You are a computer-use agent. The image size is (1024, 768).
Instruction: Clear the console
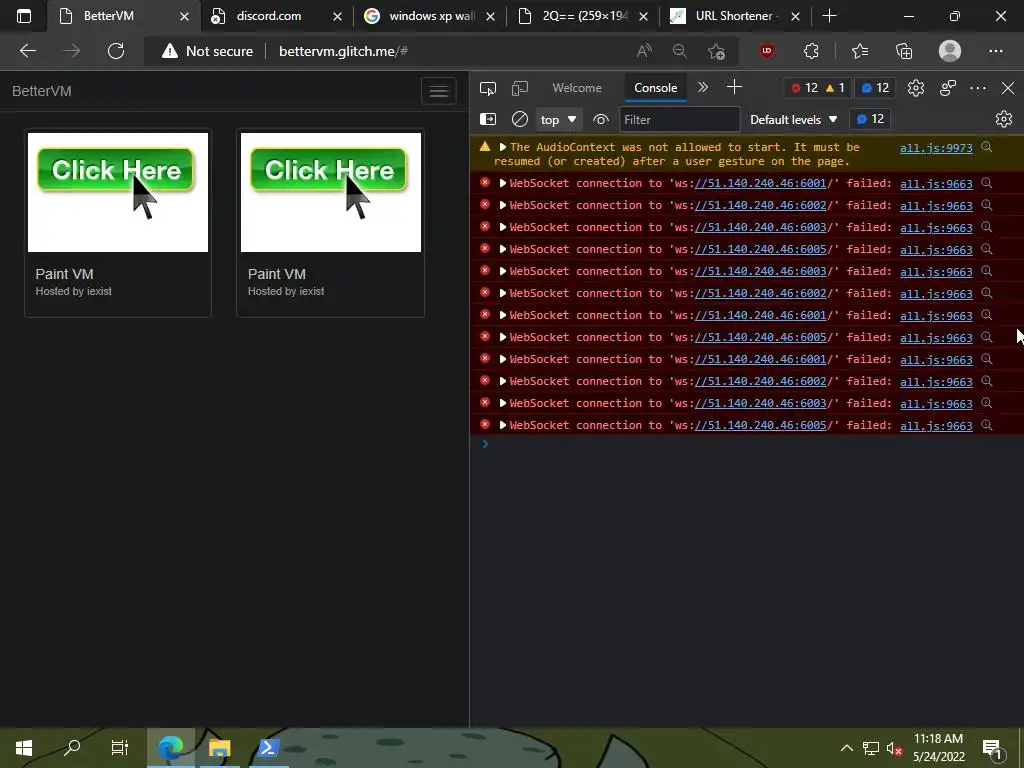[520, 119]
